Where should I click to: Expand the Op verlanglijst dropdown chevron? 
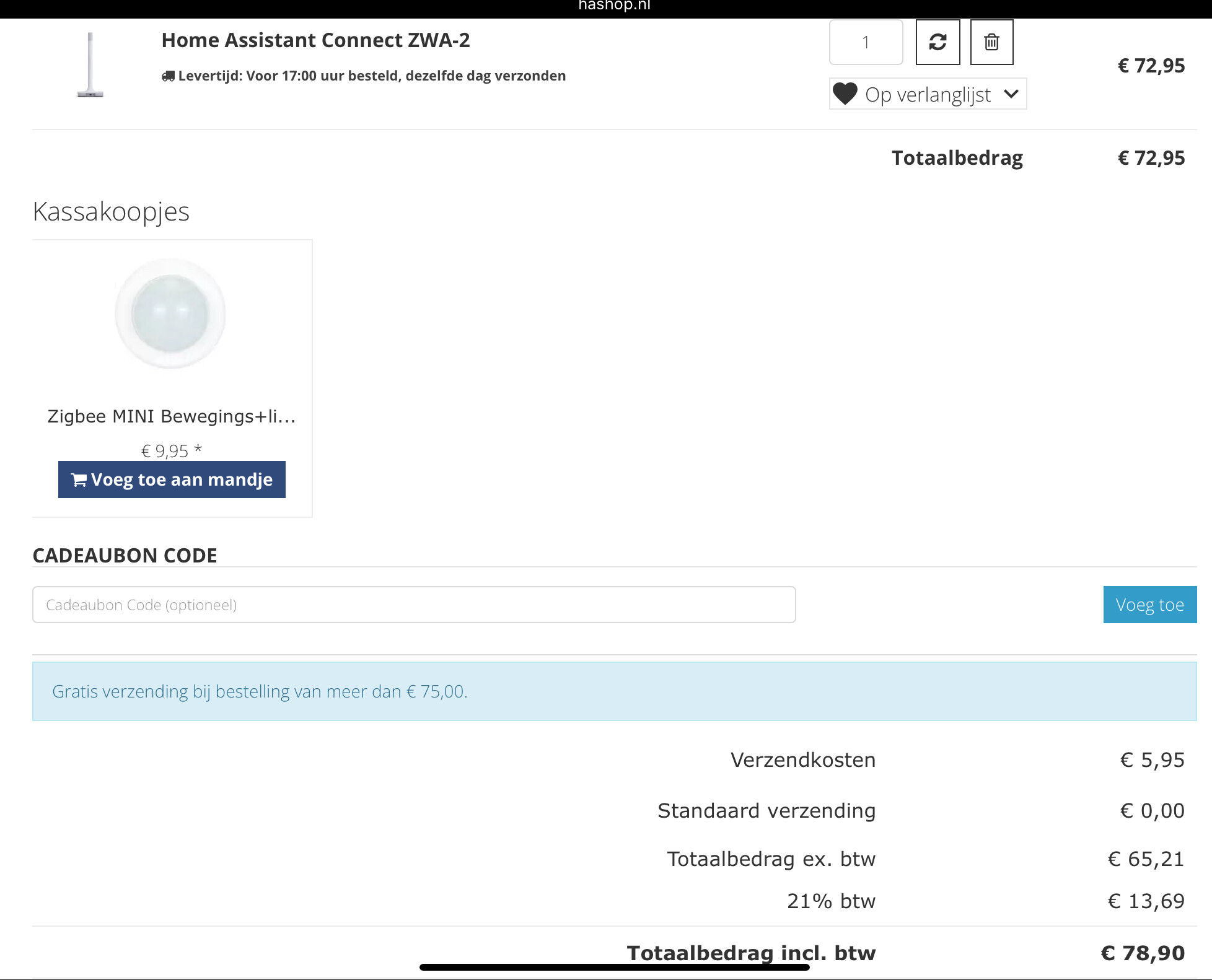1011,94
